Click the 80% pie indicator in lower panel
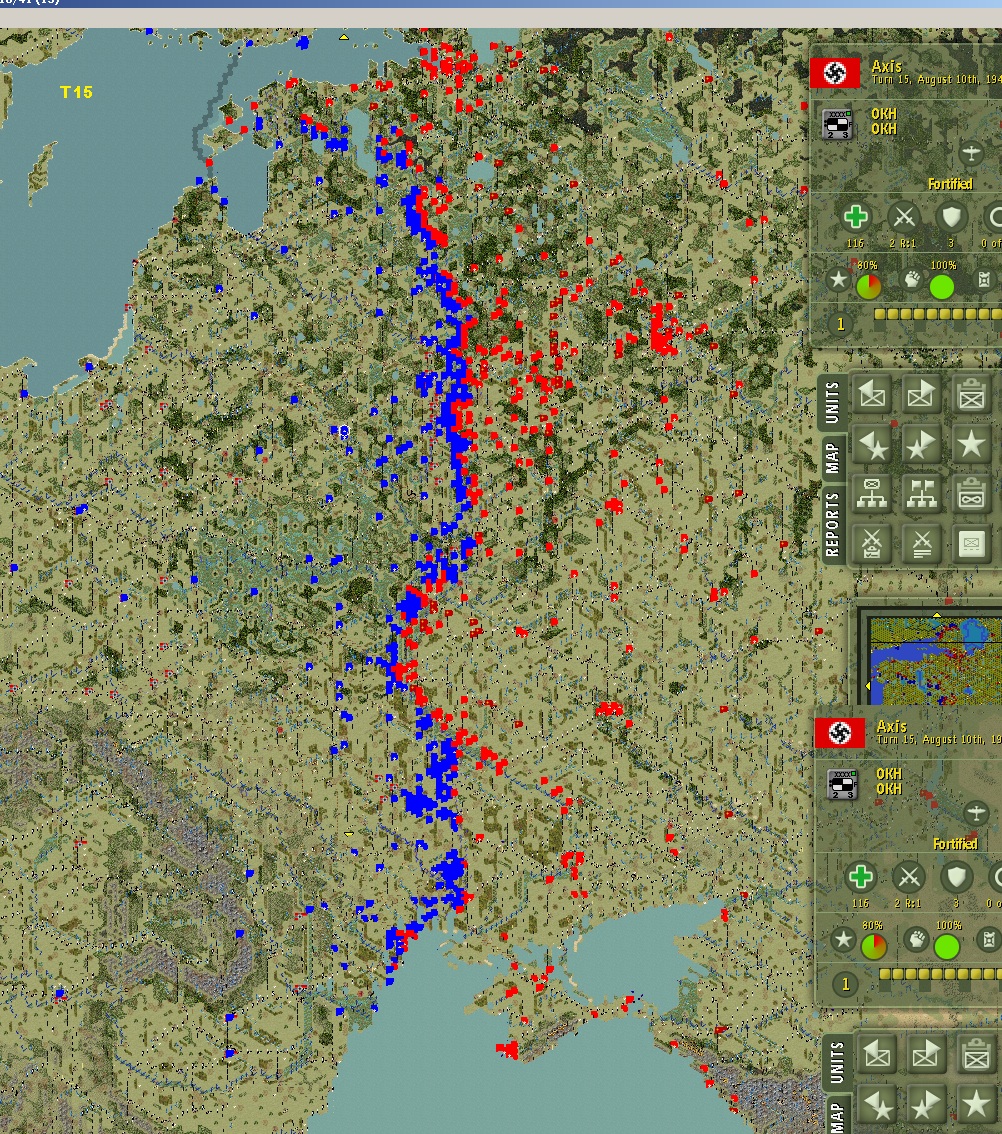This screenshot has width=1002, height=1134. [873, 946]
